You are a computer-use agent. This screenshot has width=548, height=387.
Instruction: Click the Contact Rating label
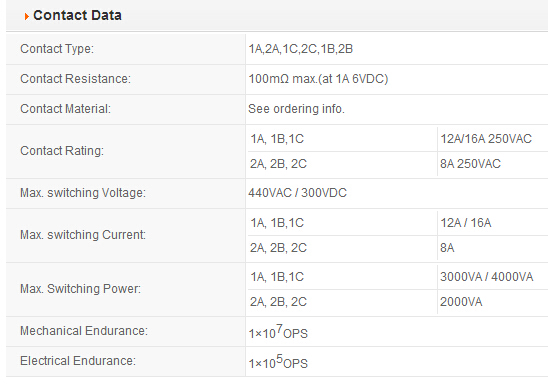[x=62, y=151]
